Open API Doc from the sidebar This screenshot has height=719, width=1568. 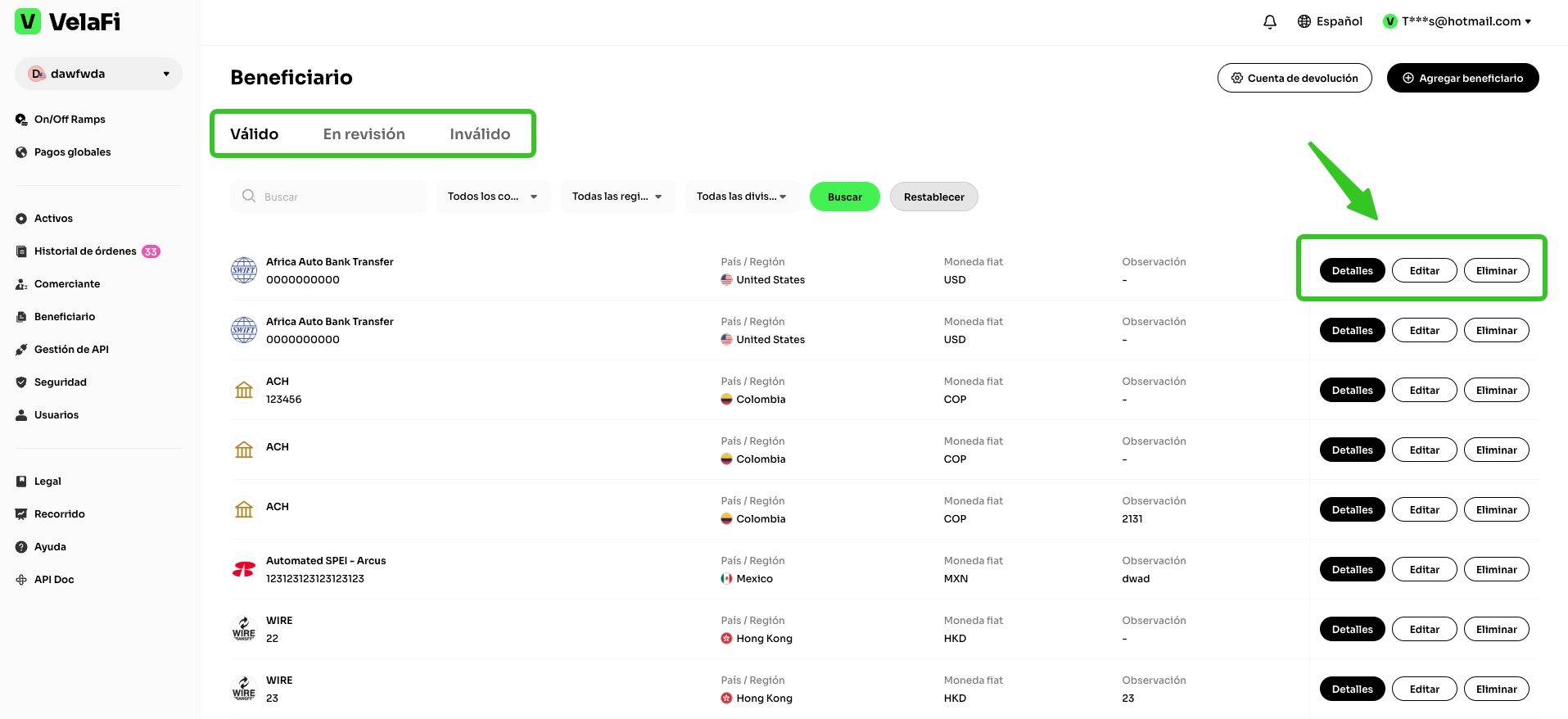pos(54,580)
